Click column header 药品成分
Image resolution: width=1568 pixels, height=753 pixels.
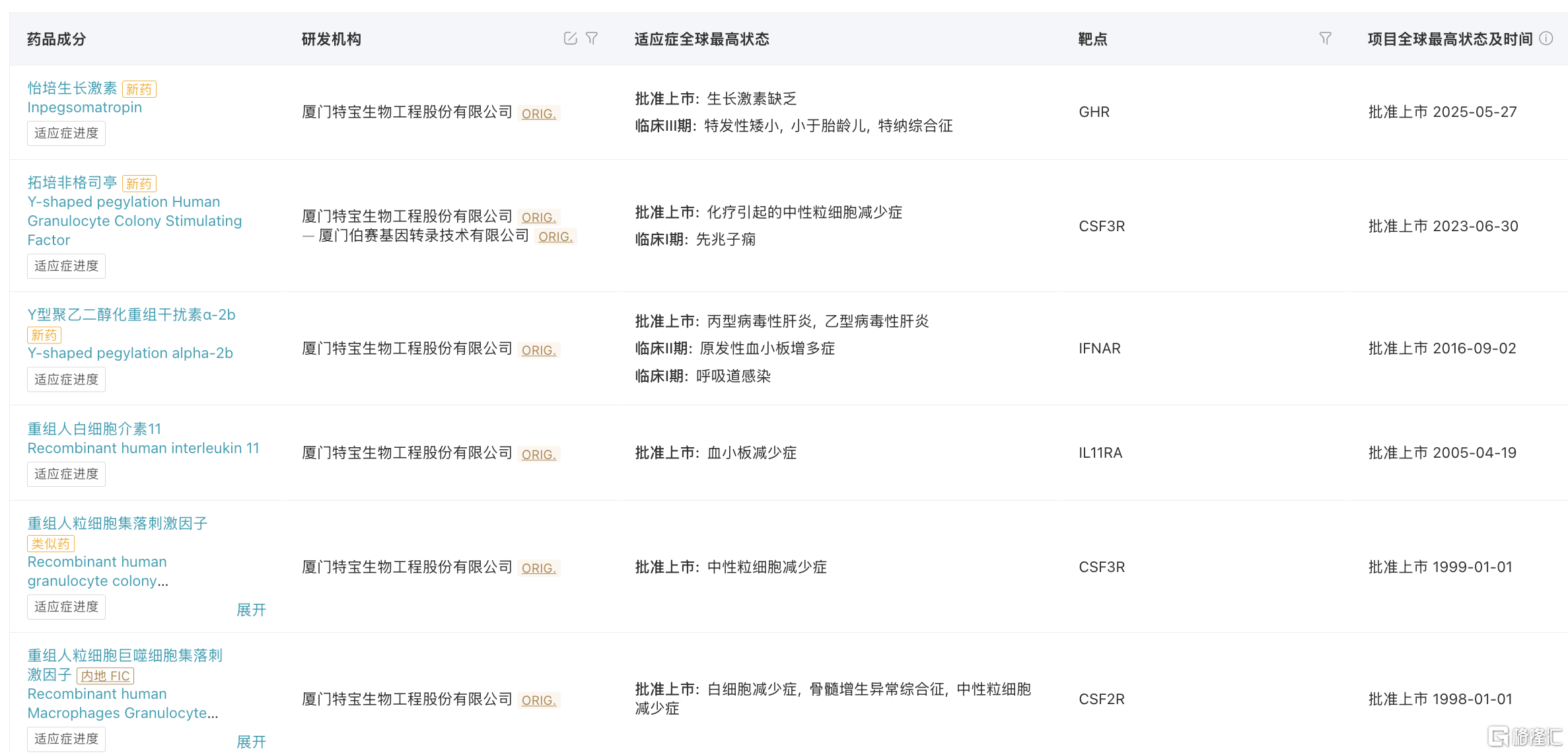[x=57, y=39]
